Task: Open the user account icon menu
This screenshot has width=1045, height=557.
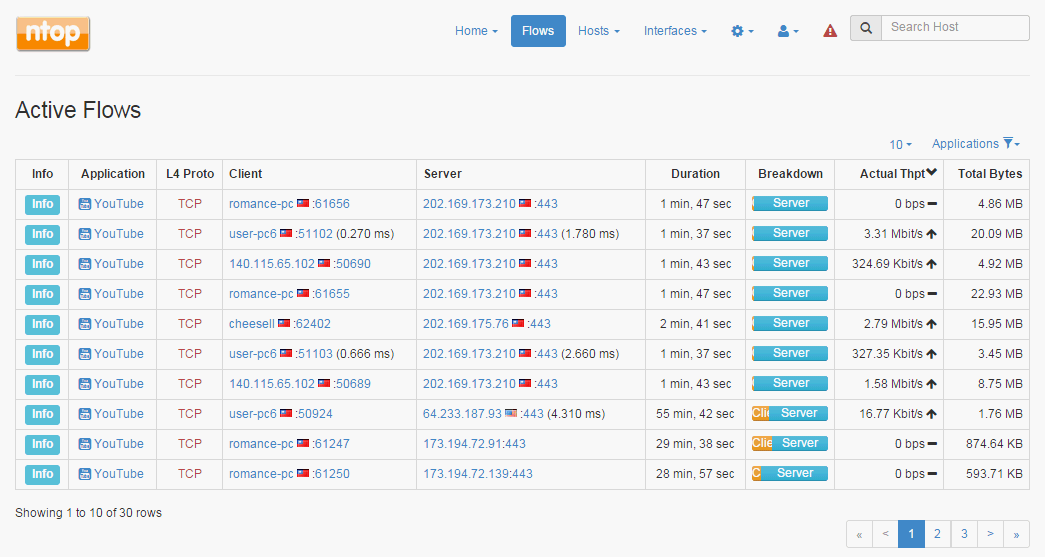Action: click(x=788, y=31)
